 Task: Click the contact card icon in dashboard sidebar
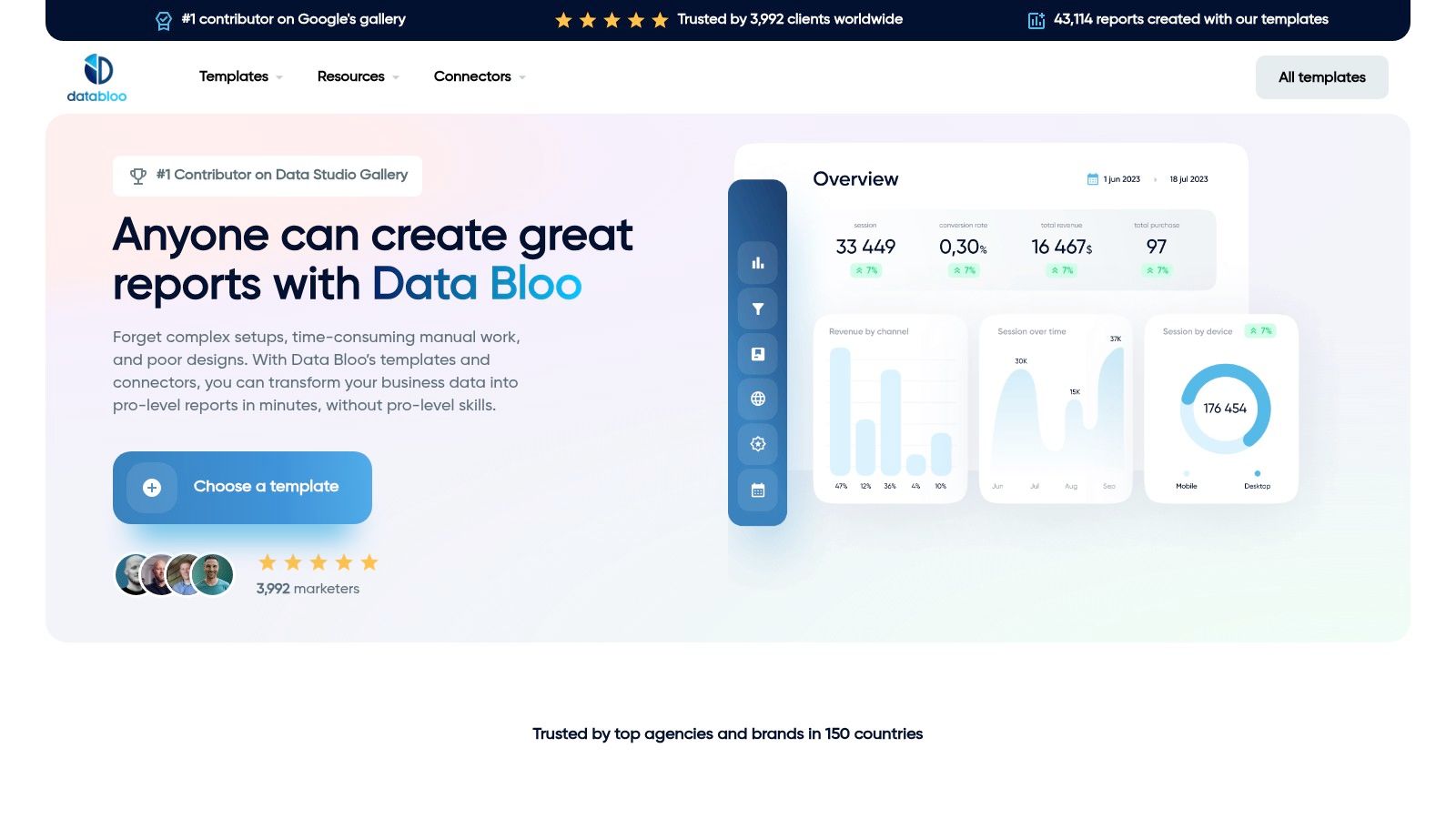[758, 354]
